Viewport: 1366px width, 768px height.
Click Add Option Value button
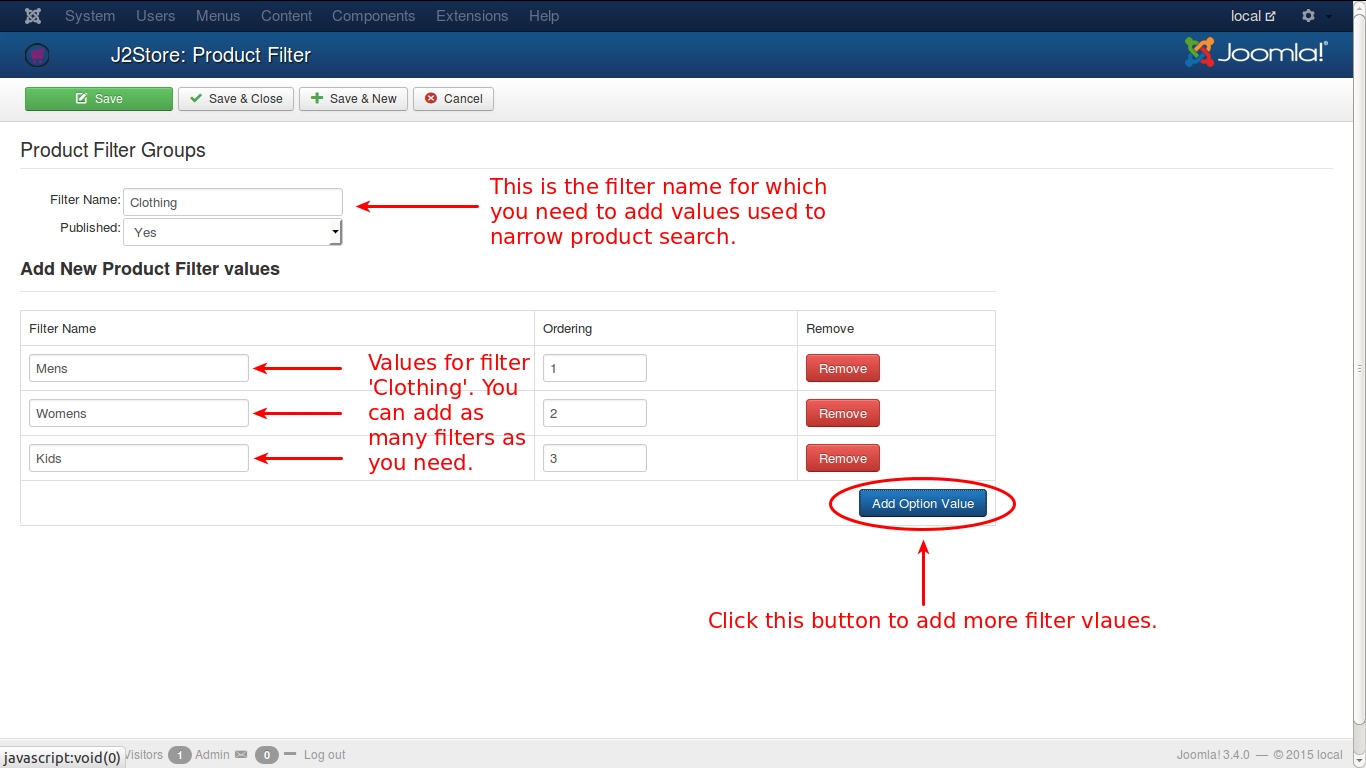pos(922,504)
